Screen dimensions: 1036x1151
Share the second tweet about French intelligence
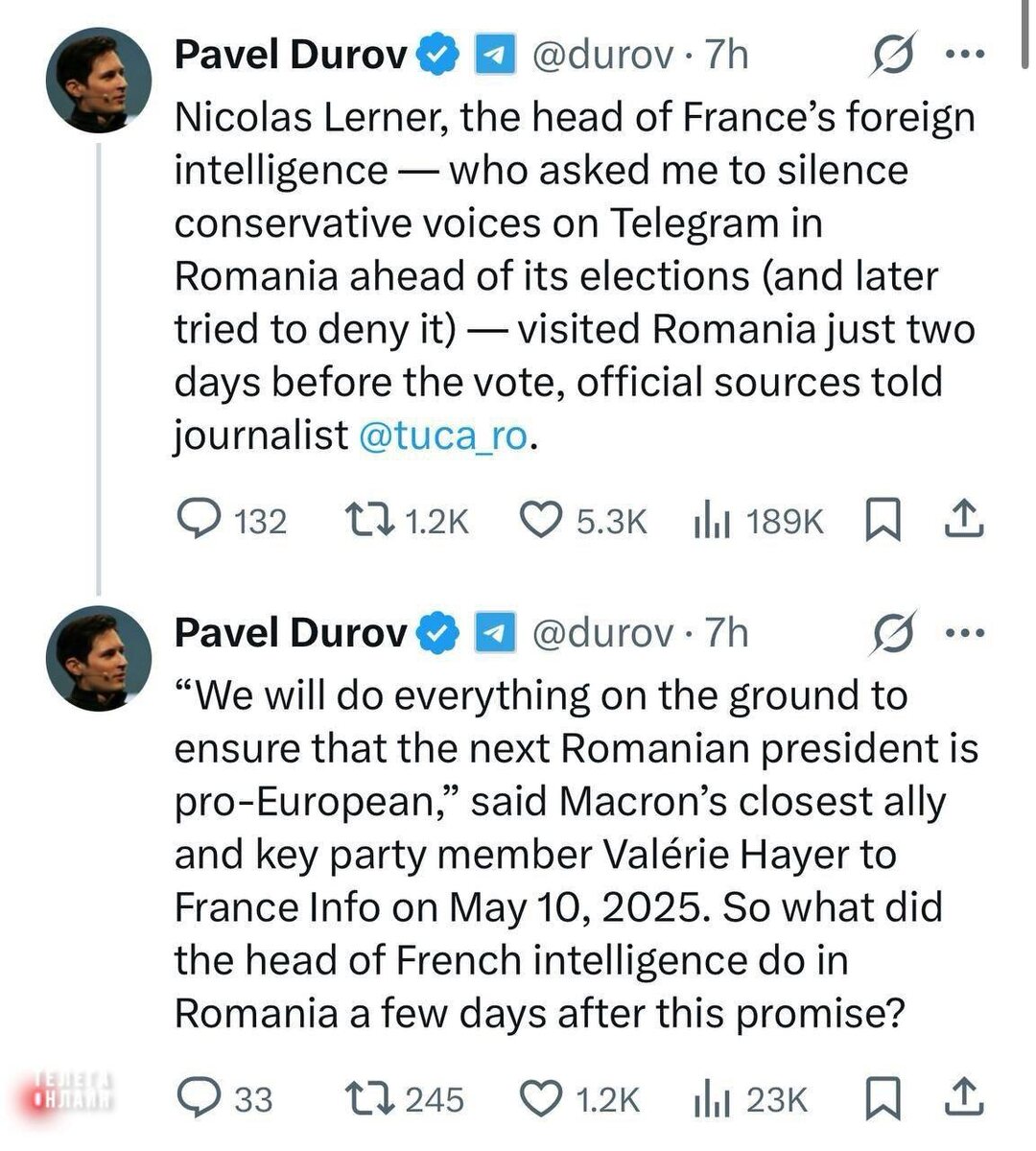click(x=964, y=1096)
